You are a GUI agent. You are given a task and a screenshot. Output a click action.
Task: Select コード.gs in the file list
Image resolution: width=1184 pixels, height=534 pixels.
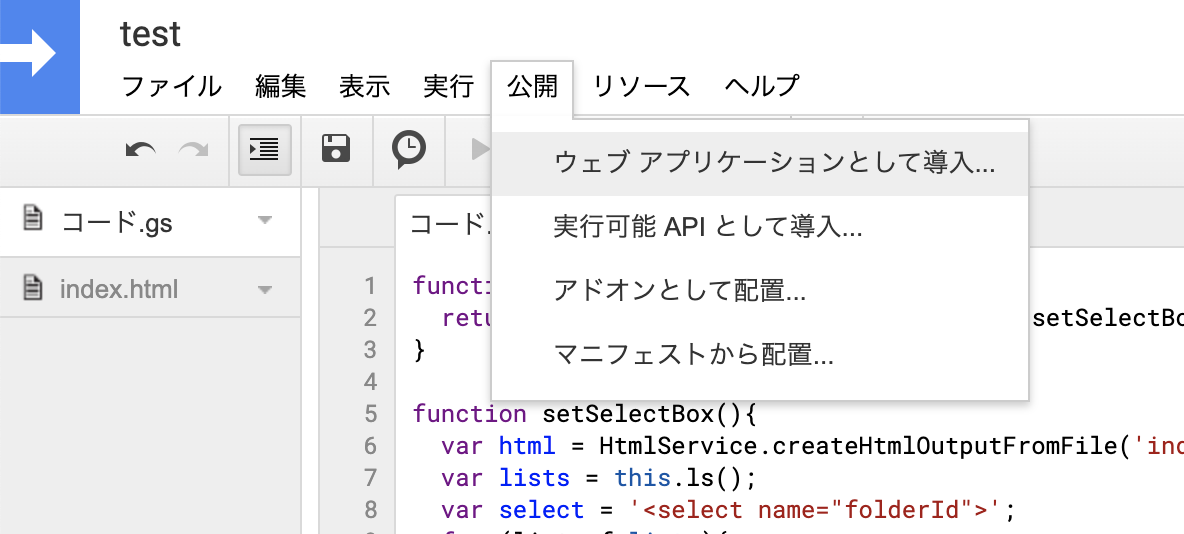[150, 221]
